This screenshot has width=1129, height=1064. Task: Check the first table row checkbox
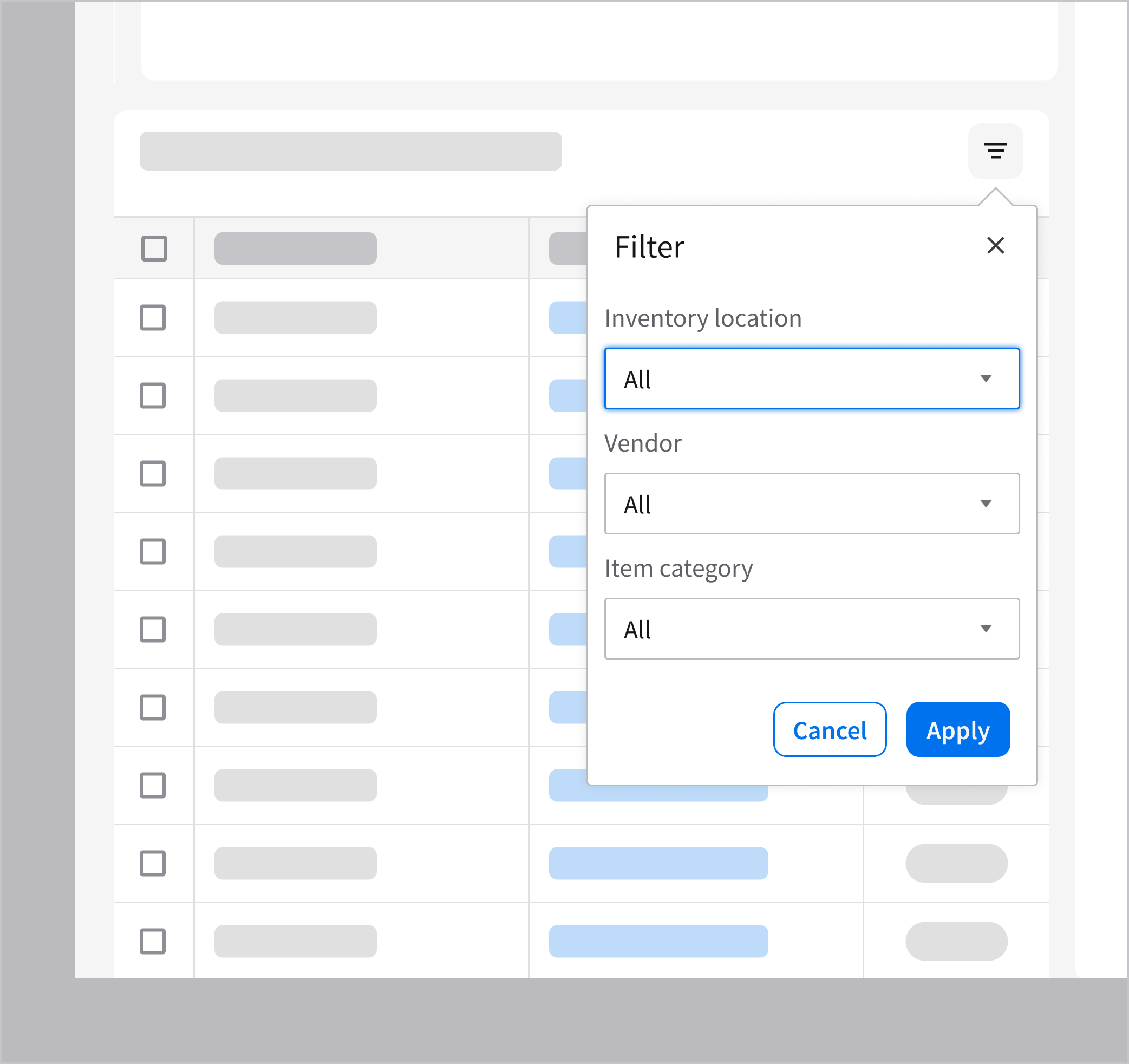153,317
